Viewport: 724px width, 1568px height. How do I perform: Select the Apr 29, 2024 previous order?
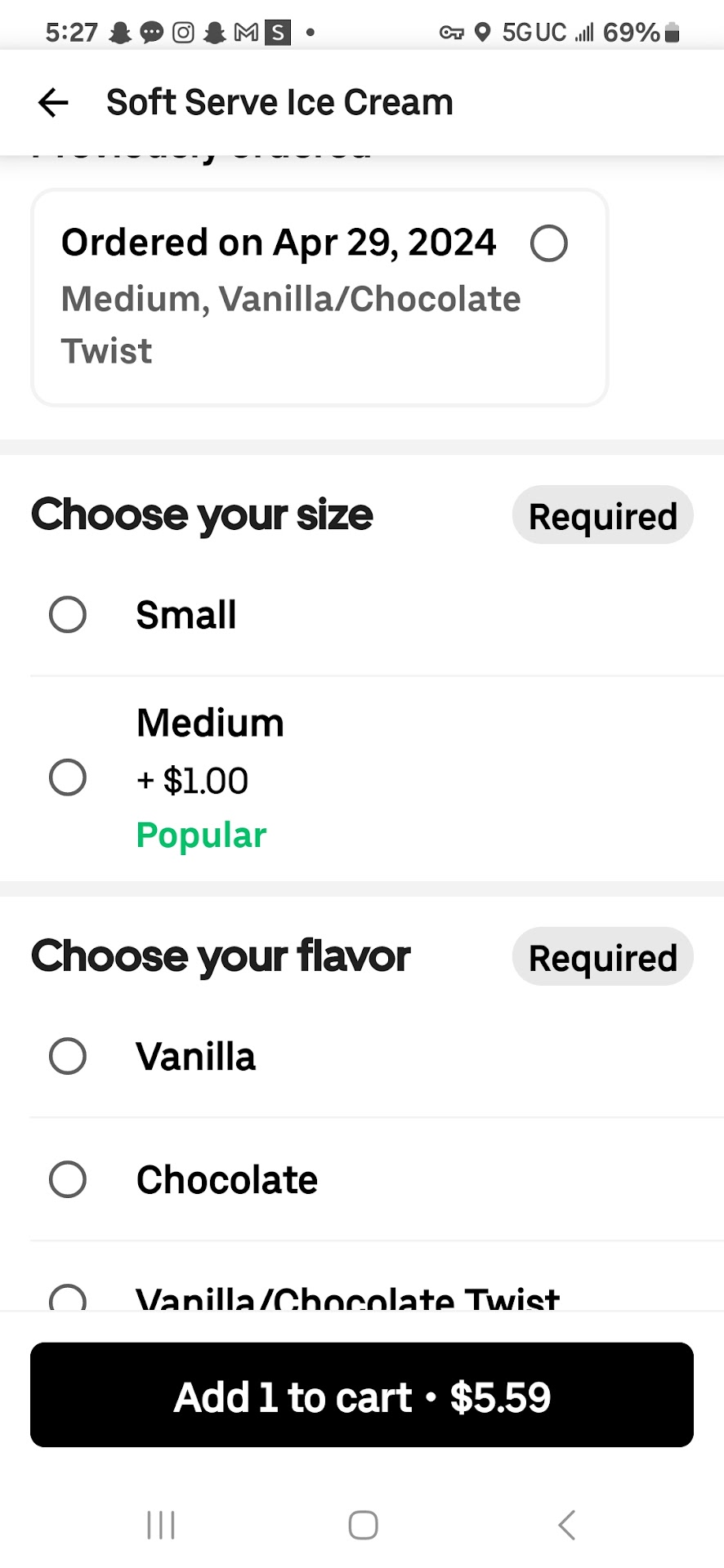click(548, 243)
